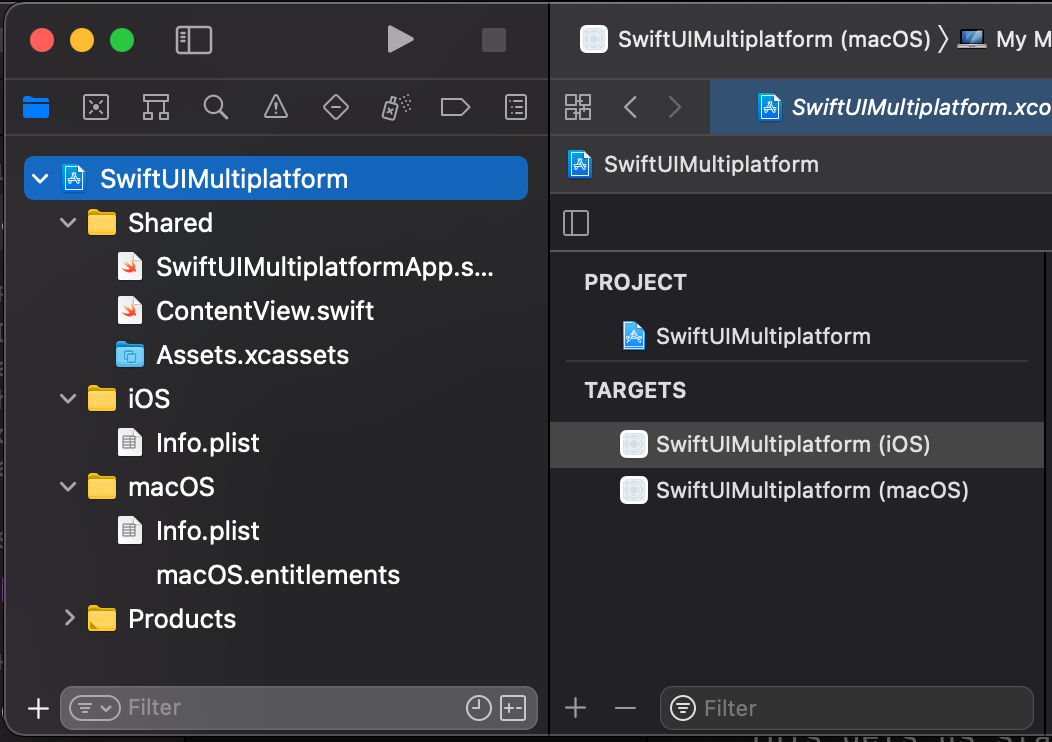Toggle the navigator sidebar visibility
1052x742 pixels.
click(x=194, y=40)
